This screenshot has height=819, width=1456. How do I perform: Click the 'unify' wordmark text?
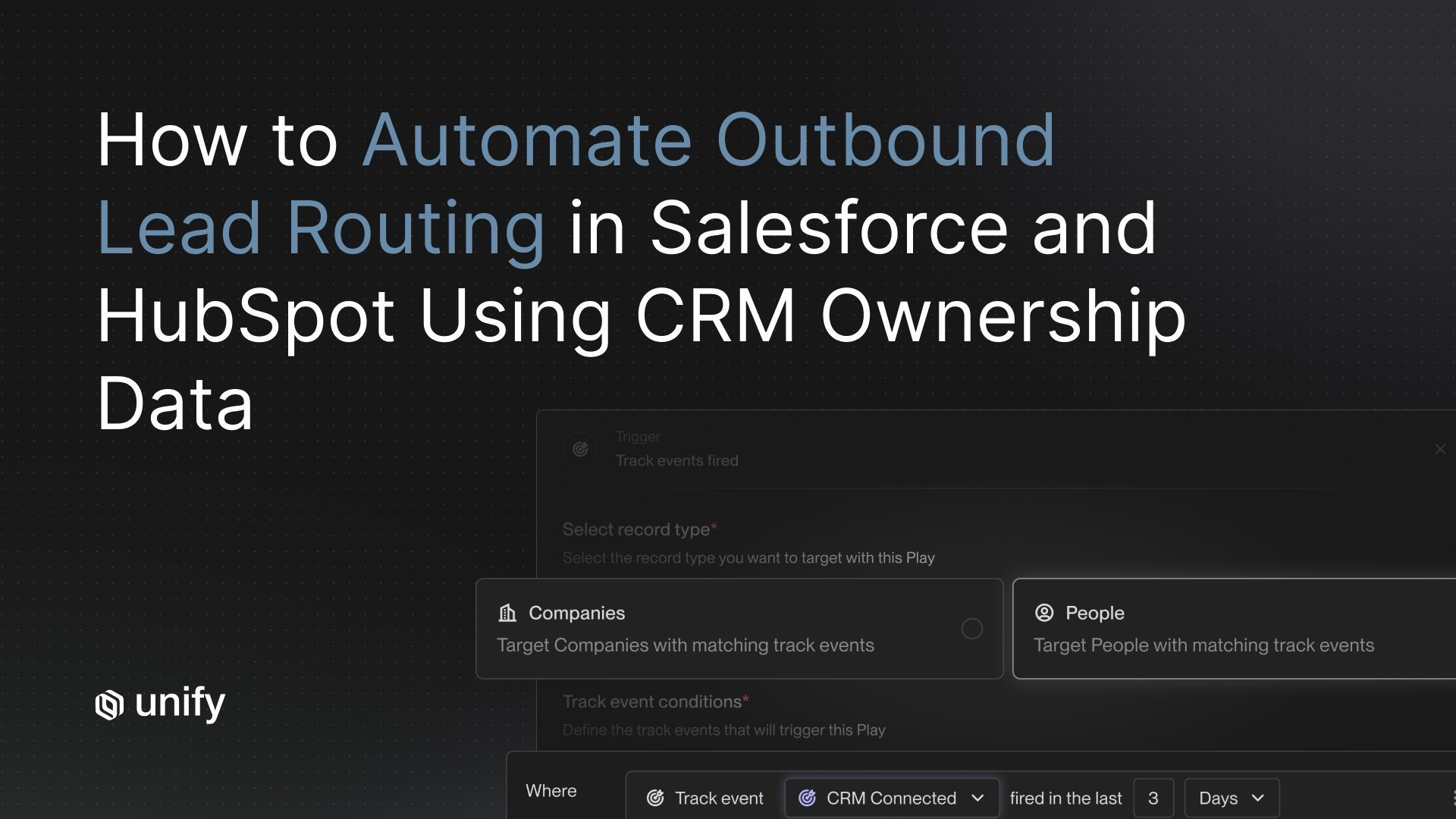coord(180,704)
